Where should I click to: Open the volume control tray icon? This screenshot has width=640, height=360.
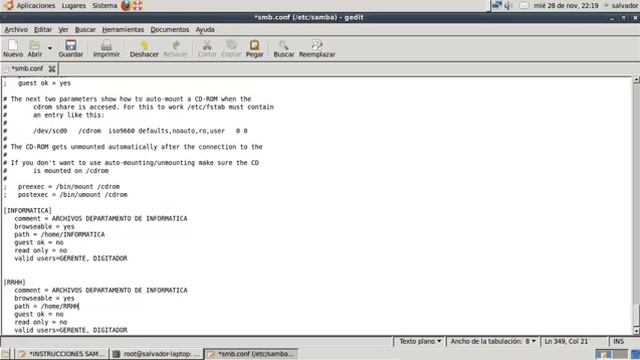point(509,5)
